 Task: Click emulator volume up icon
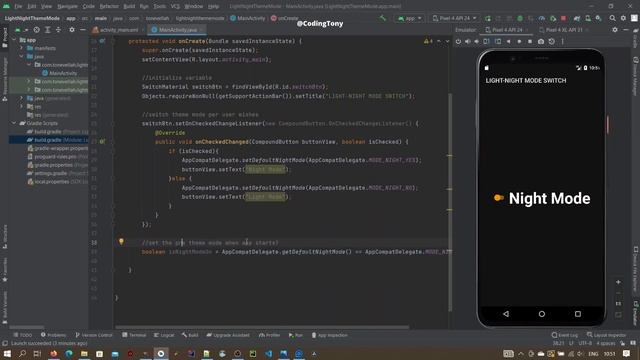468,41
